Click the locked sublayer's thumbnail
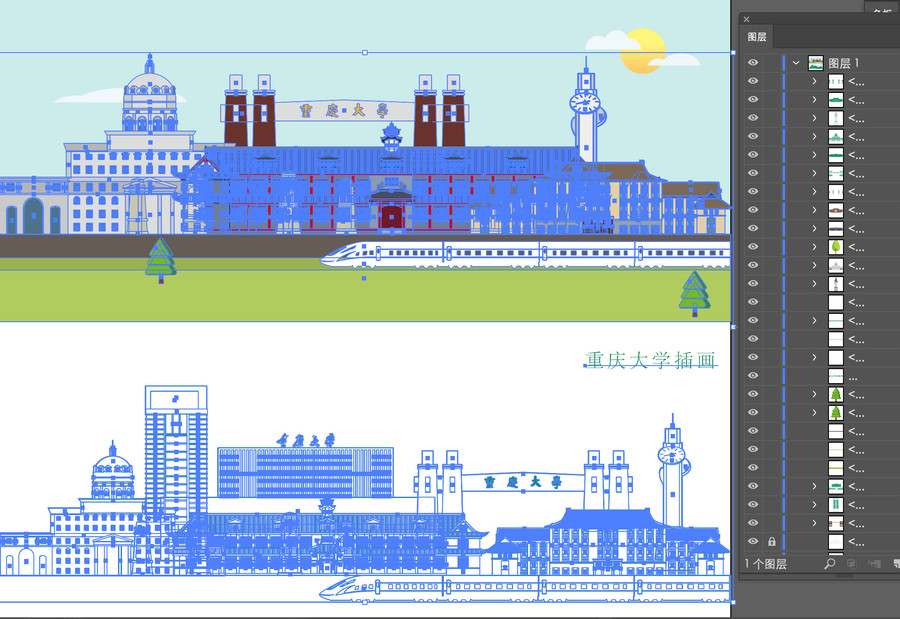The height and width of the screenshot is (619, 900). pyautogui.click(x=836, y=541)
